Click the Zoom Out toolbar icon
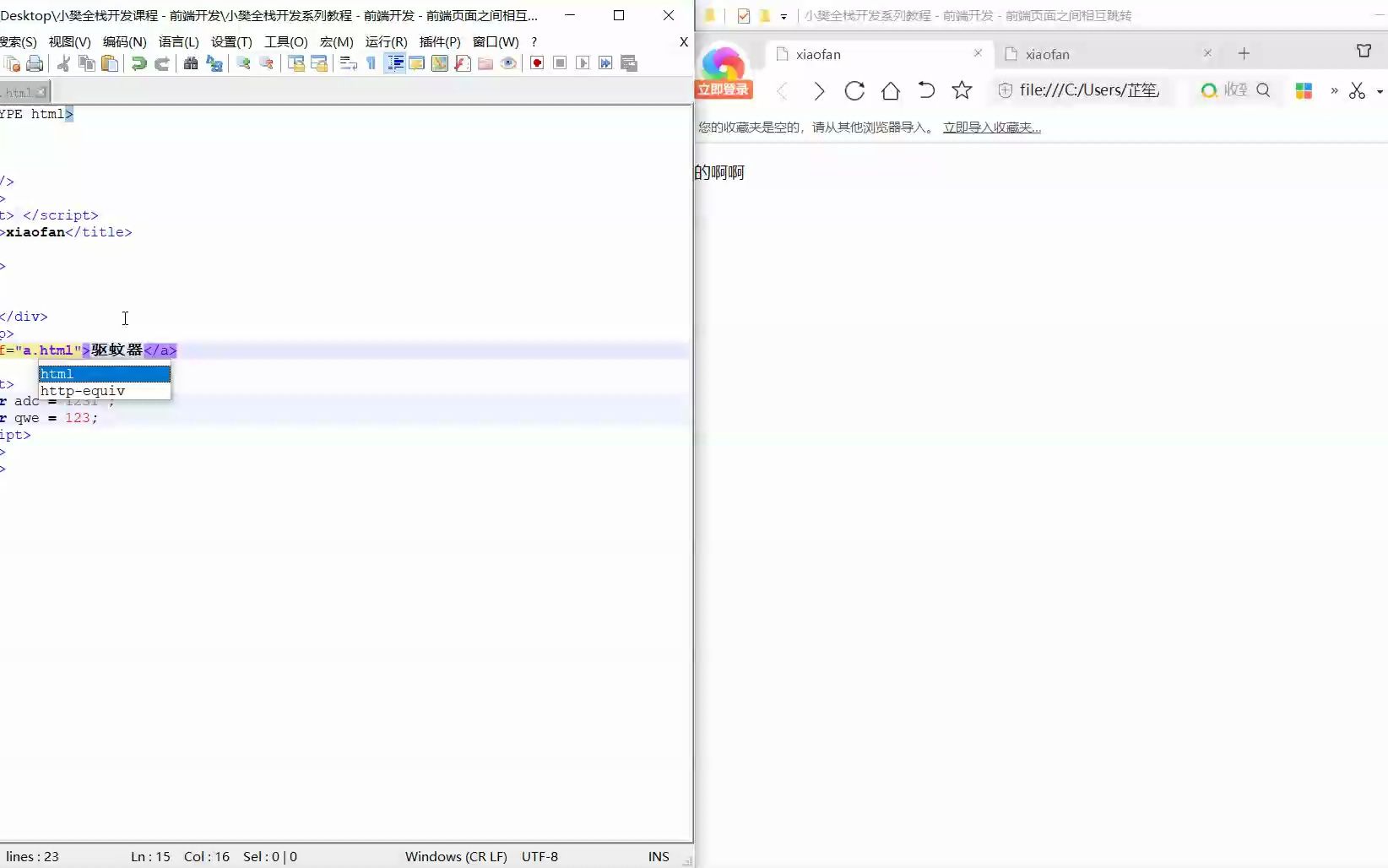 (267, 63)
